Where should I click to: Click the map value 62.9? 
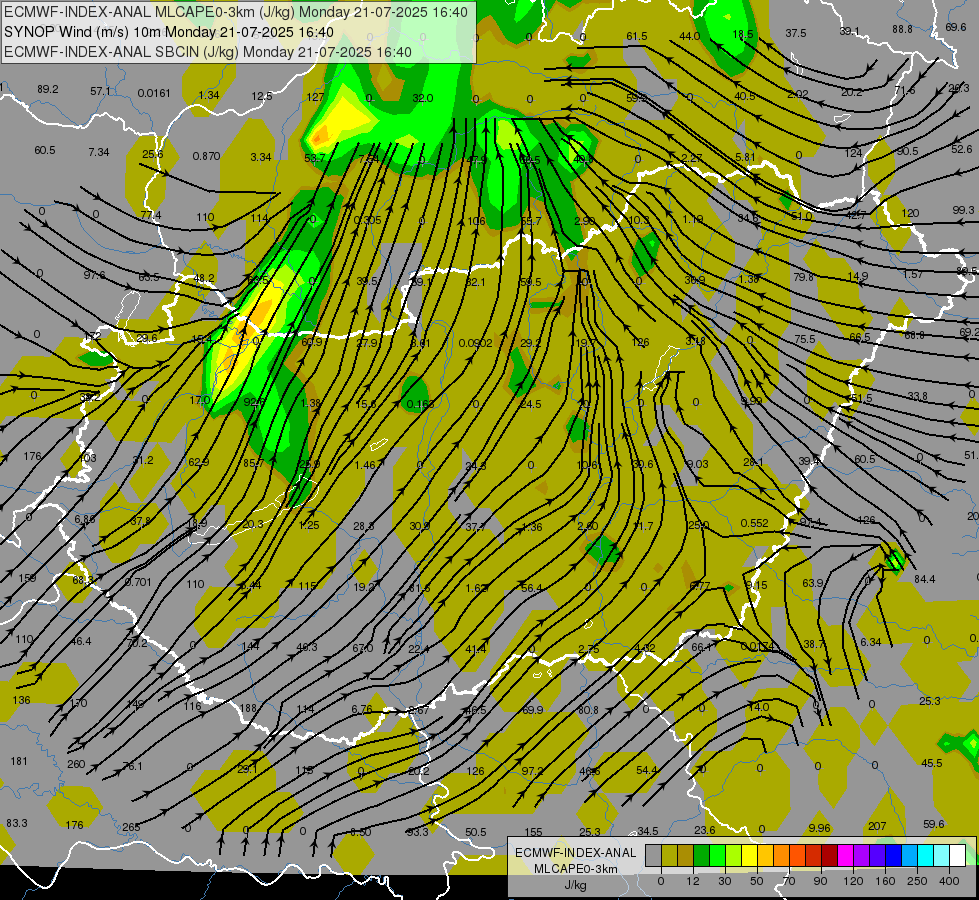coord(199,462)
